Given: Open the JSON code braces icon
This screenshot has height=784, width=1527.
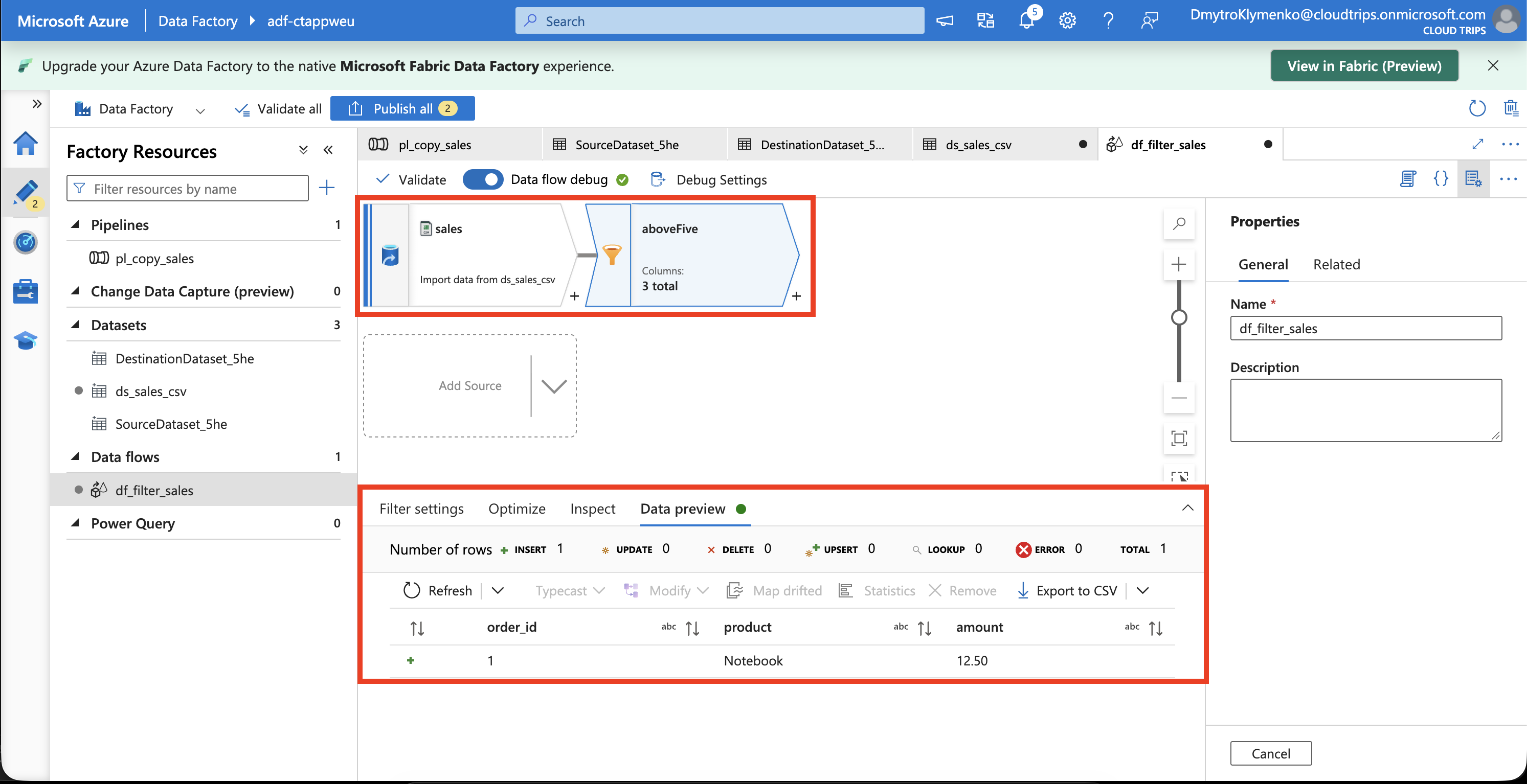Looking at the screenshot, I should tap(1441, 179).
